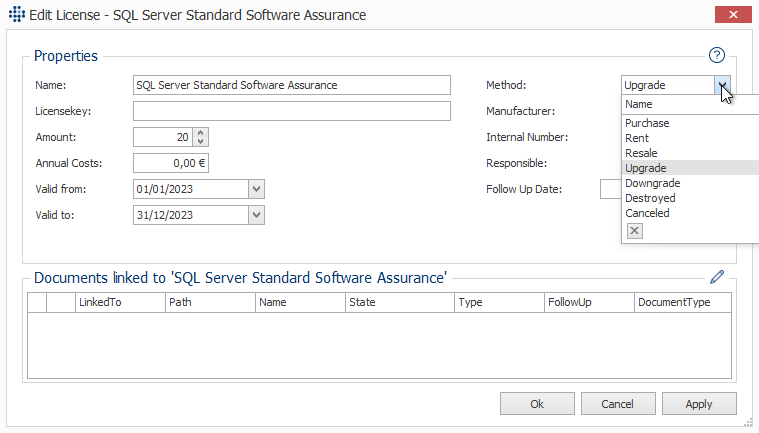
Task: Select Purchase from Method list
Action: [691, 123]
